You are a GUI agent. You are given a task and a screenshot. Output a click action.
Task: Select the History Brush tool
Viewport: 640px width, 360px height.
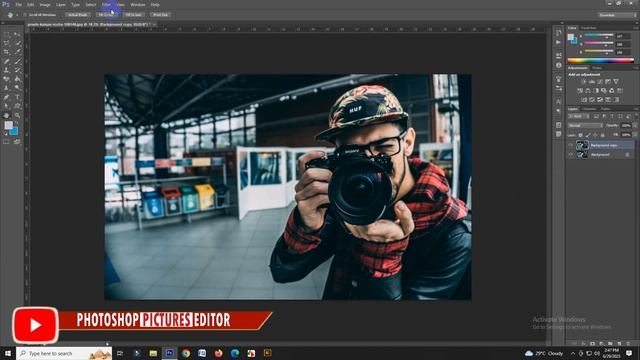pyautogui.click(x=17, y=70)
